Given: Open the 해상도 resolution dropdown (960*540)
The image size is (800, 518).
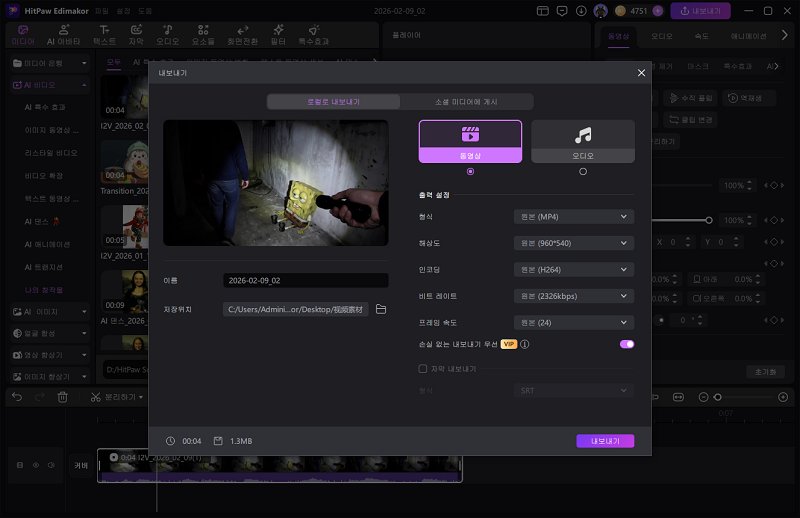Looking at the screenshot, I should (x=573, y=243).
